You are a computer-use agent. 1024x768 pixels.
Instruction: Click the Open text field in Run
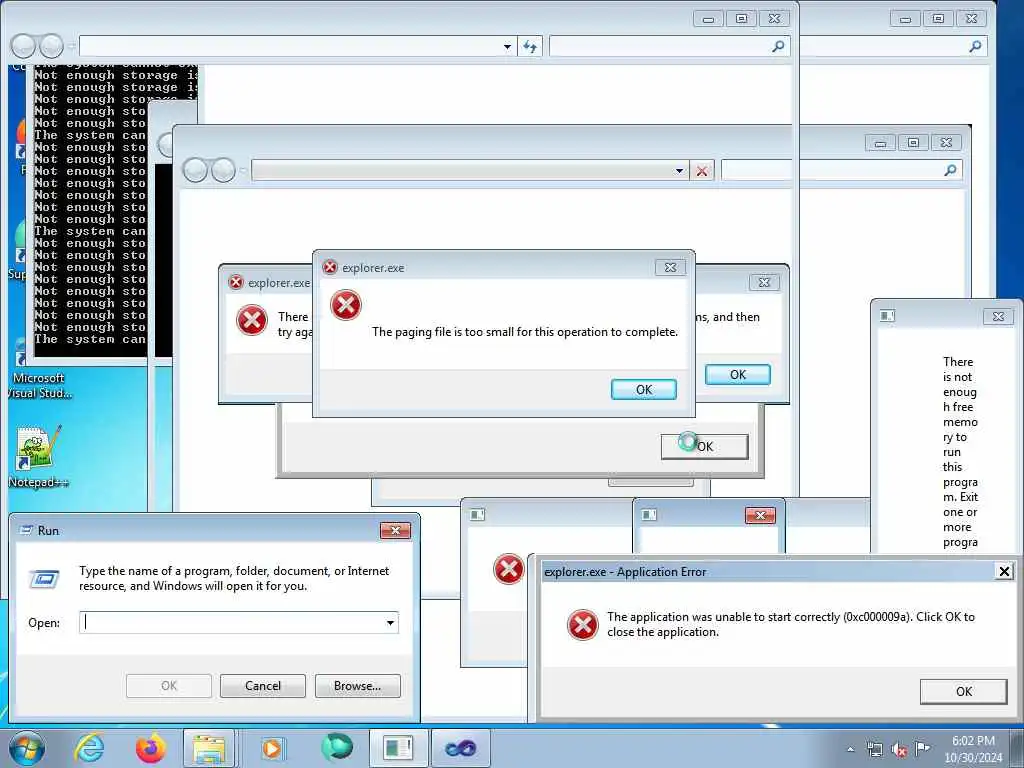tap(232, 622)
